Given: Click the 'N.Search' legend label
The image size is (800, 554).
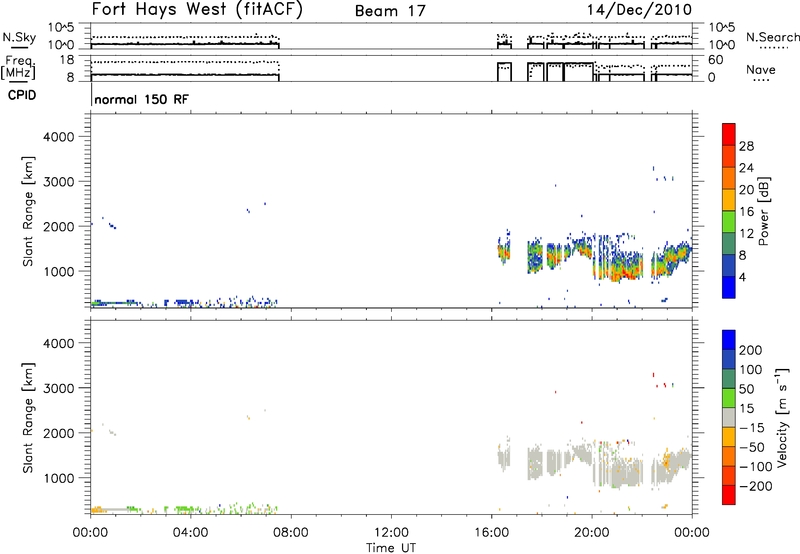Looking at the screenshot, I should coord(772,37).
